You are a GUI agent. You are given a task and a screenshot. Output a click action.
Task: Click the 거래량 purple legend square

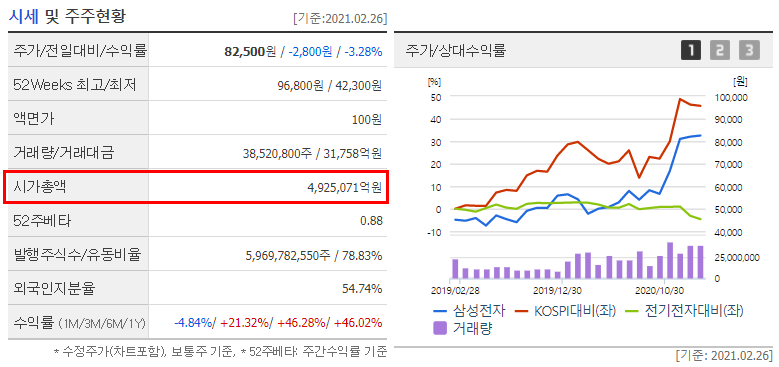pos(440,328)
